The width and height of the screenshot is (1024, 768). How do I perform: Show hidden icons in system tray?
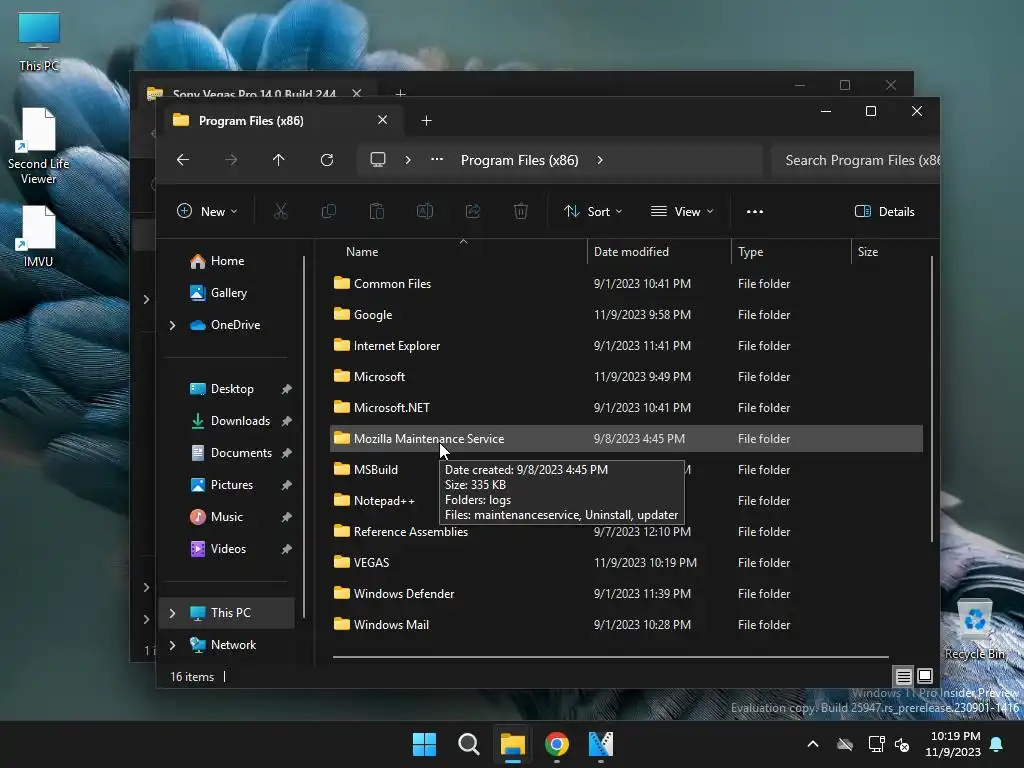[x=813, y=744]
